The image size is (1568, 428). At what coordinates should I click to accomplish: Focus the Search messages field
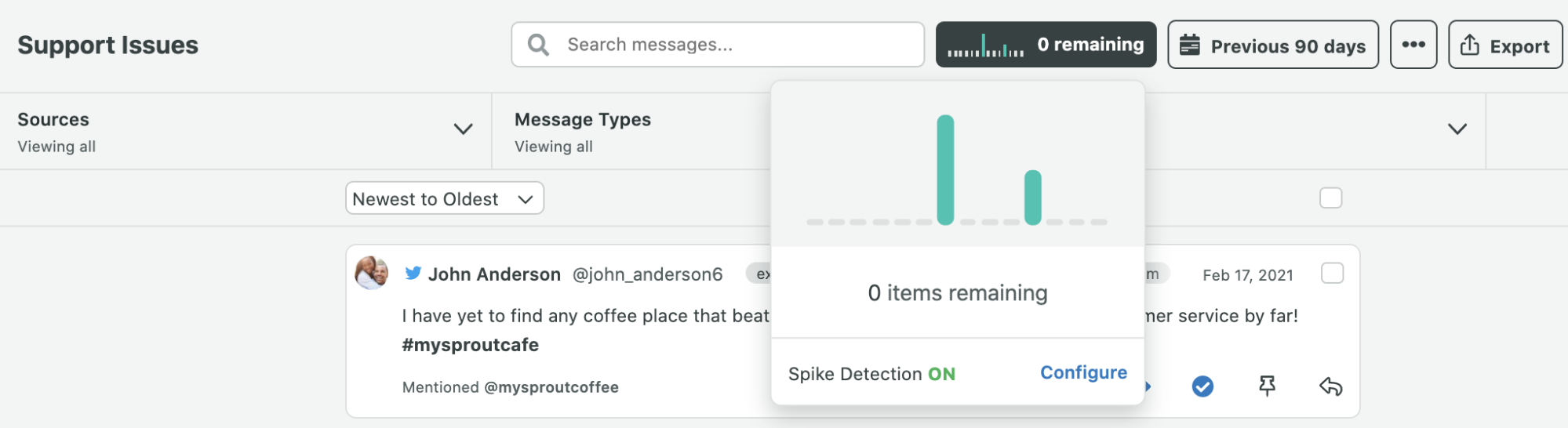pyautogui.click(x=718, y=45)
